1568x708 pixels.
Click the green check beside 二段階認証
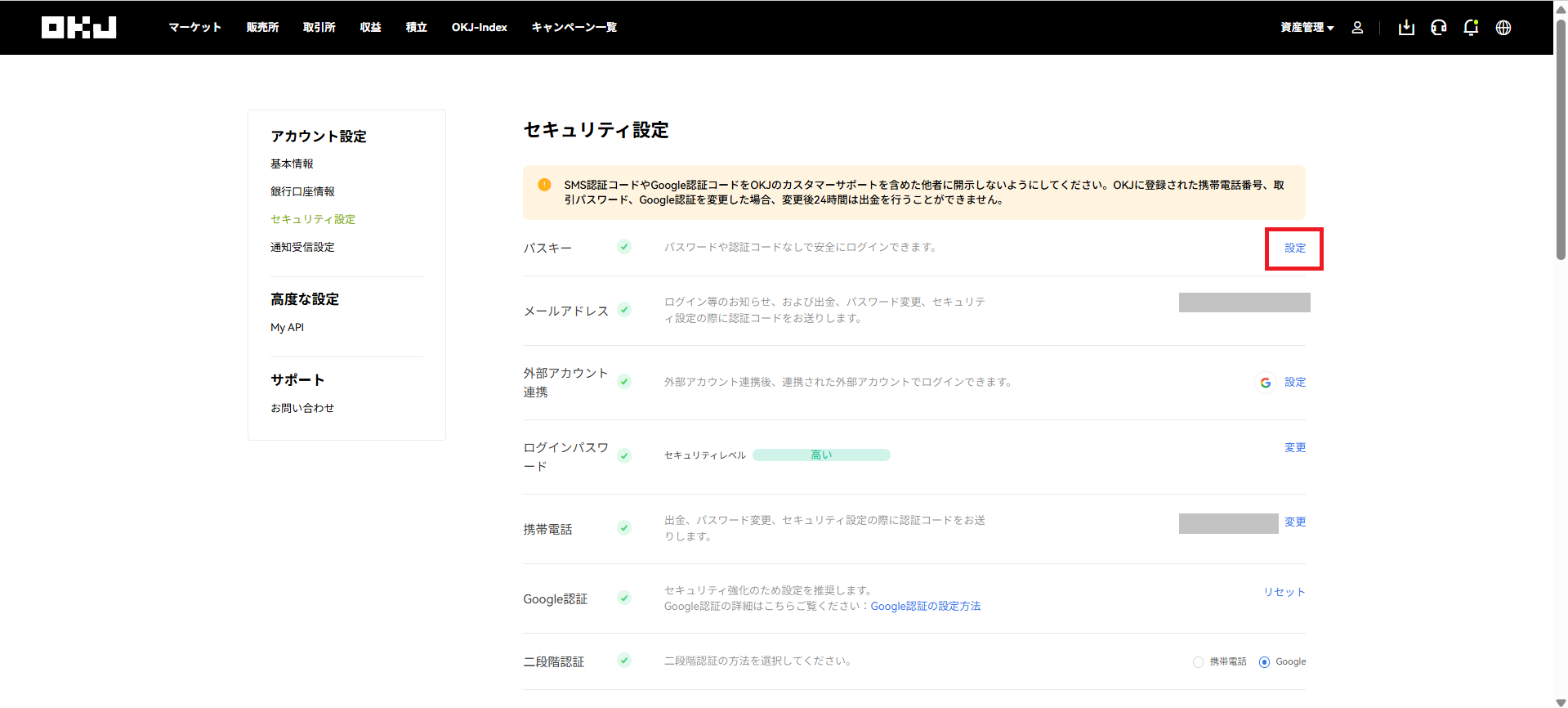coord(624,661)
